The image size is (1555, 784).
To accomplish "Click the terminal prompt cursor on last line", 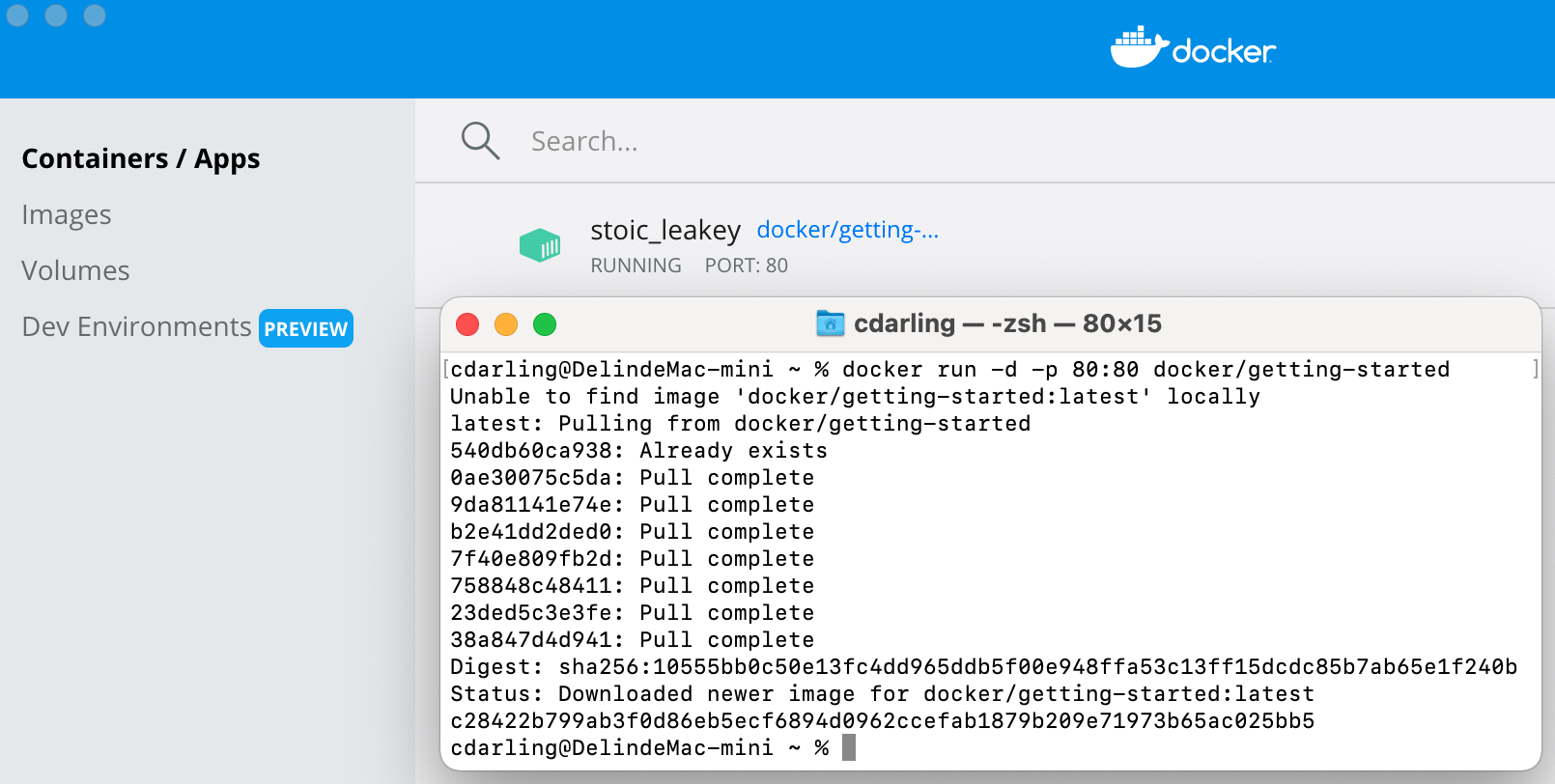I will [849, 747].
